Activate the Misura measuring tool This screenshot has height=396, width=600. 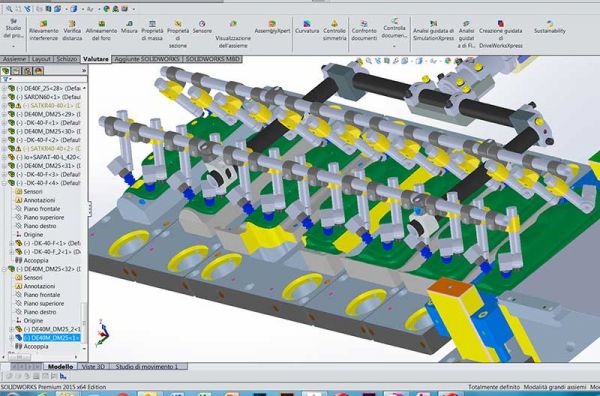[x=129, y=27]
